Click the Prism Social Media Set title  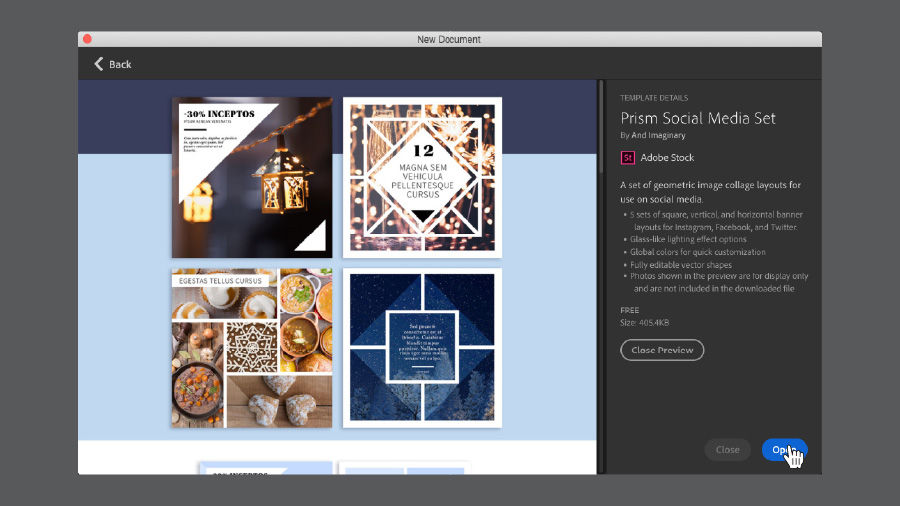click(x=697, y=118)
